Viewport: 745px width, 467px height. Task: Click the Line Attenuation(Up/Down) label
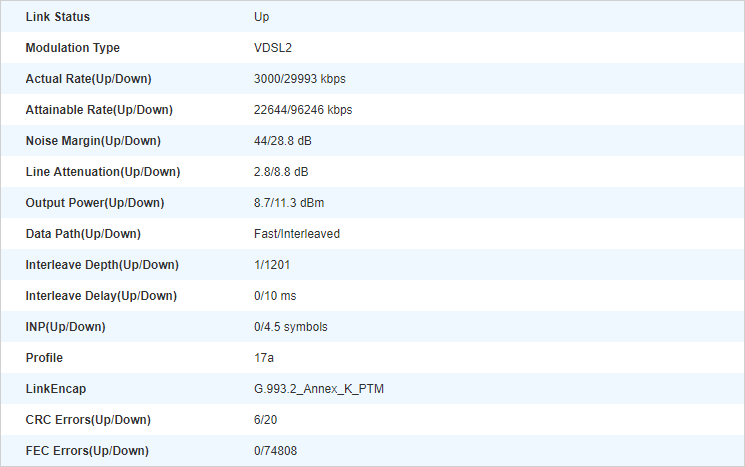(103, 172)
